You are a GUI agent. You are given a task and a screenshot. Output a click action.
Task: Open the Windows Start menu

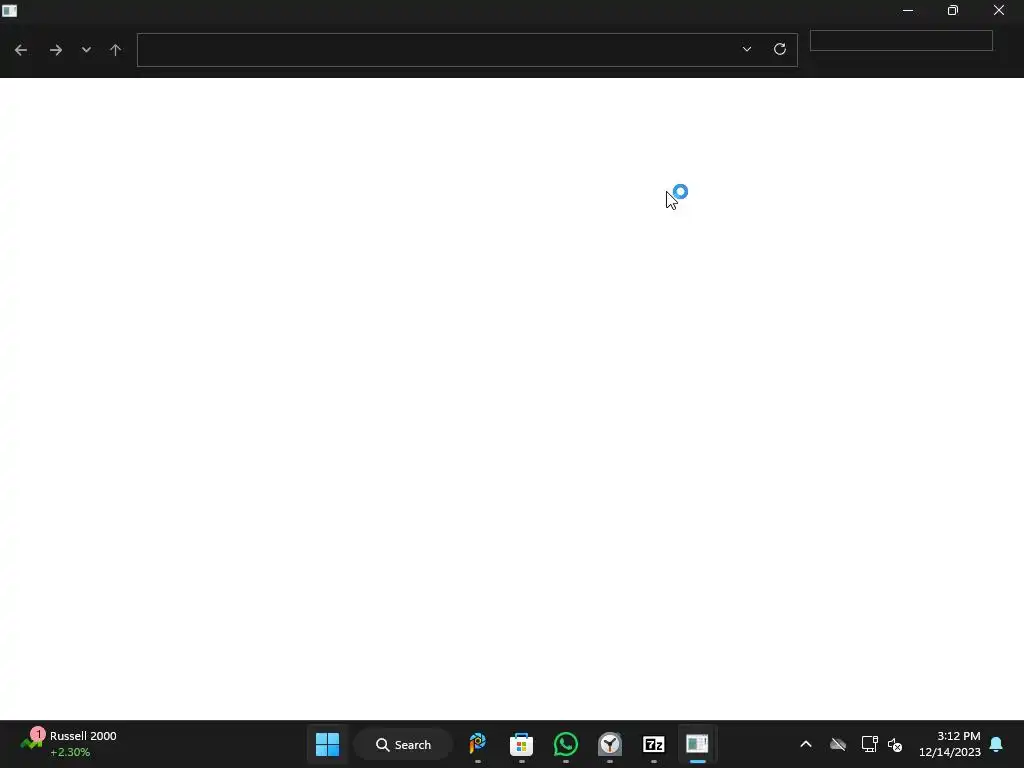click(x=327, y=744)
